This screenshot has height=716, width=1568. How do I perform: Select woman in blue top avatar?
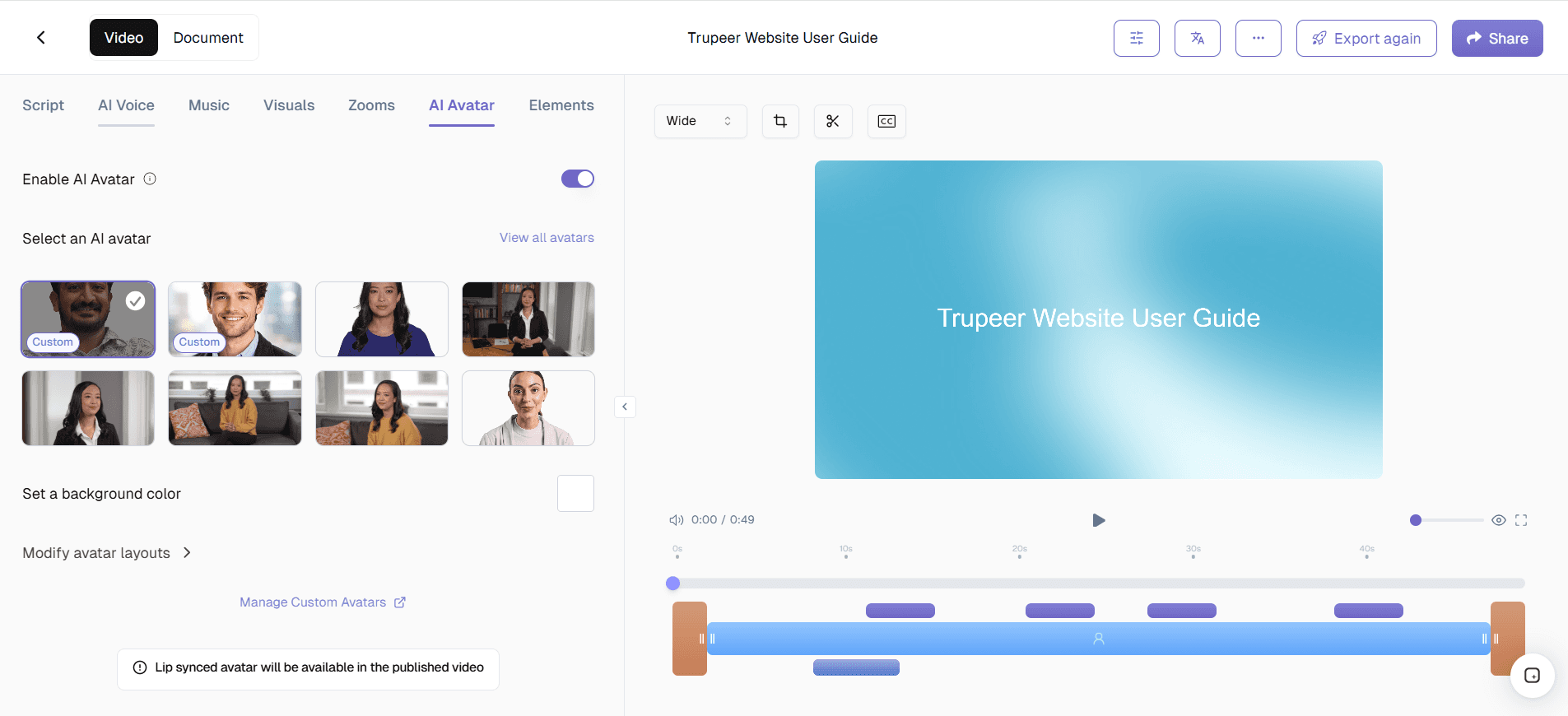click(382, 319)
